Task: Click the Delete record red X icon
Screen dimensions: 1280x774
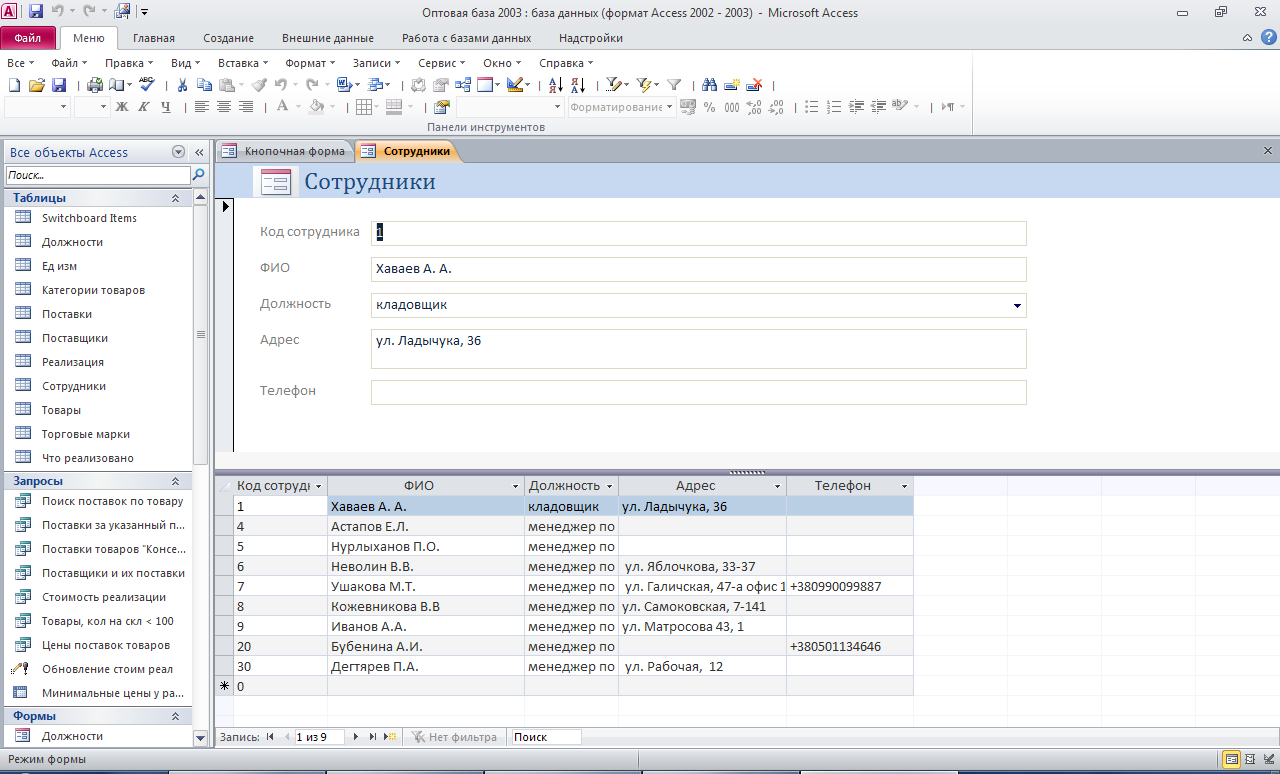Action: point(756,85)
